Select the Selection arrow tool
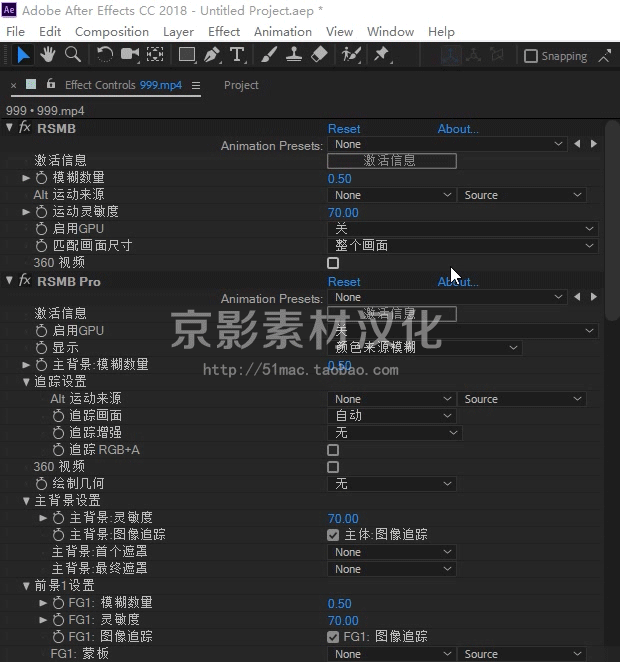Image resolution: width=620 pixels, height=662 pixels. coord(23,55)
